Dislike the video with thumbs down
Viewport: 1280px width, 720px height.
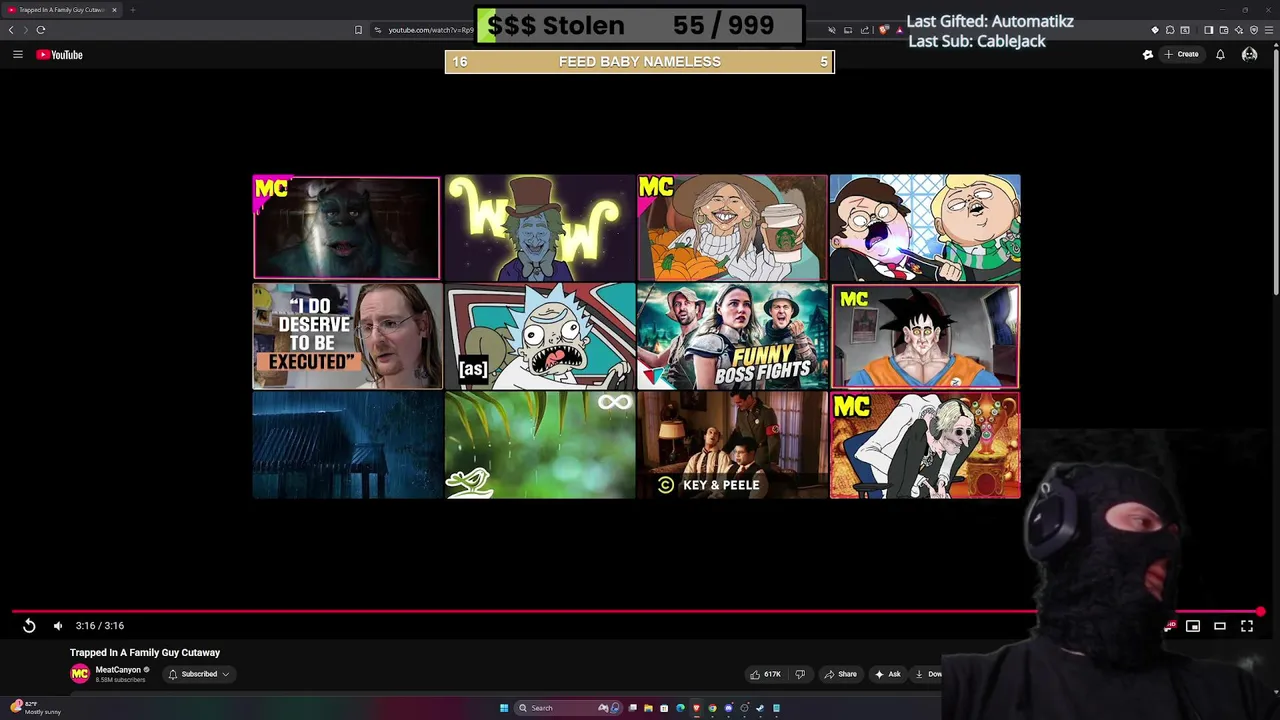click(x=800, y=674)
